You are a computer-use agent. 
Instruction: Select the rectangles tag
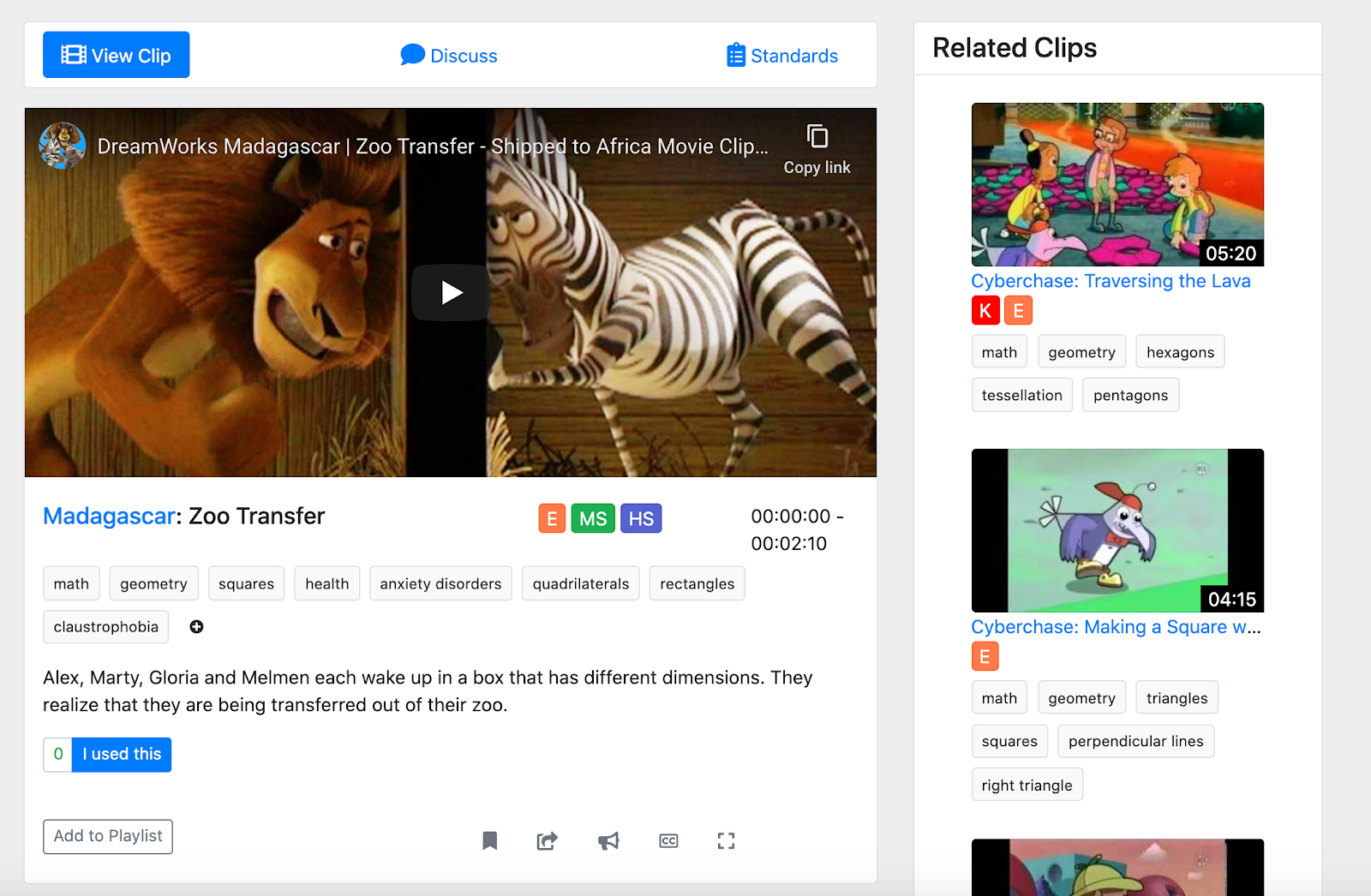[697, 583]
